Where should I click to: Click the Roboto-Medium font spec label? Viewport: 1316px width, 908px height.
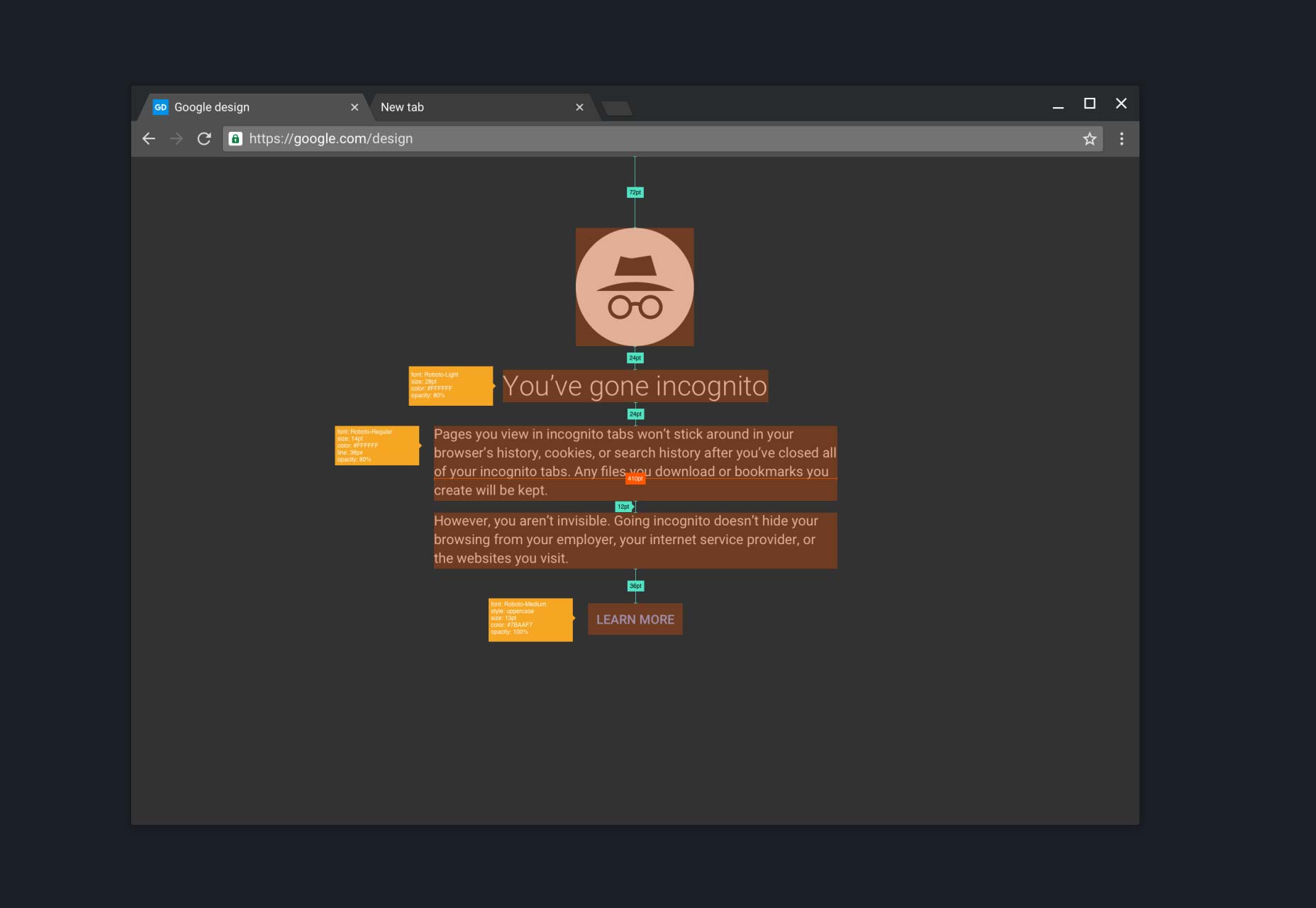[531, 620]
